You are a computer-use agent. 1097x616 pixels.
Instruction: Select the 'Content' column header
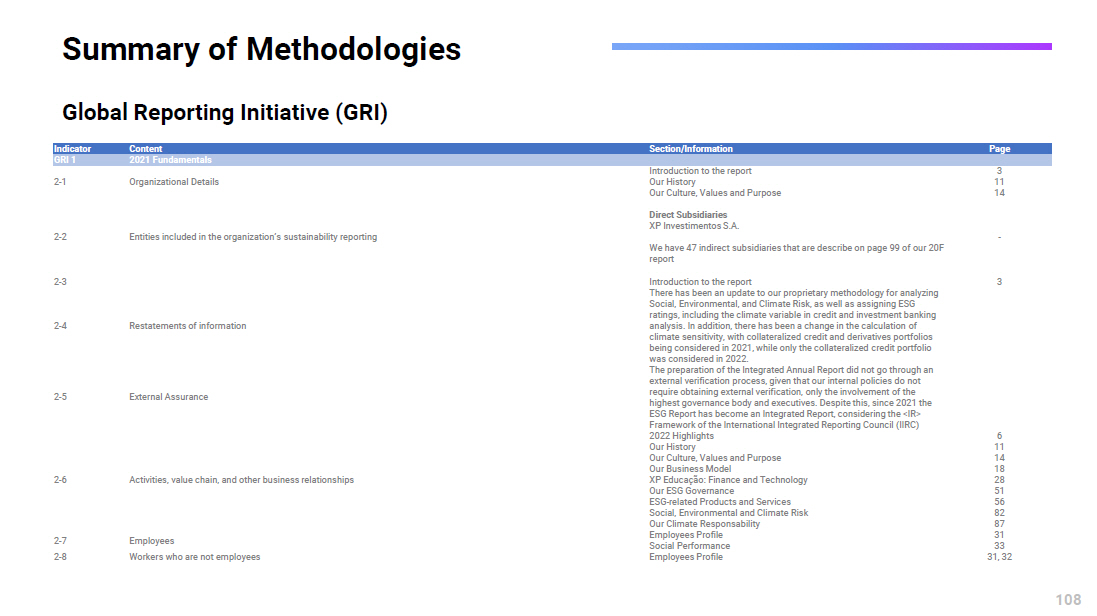tap(145, 149)
